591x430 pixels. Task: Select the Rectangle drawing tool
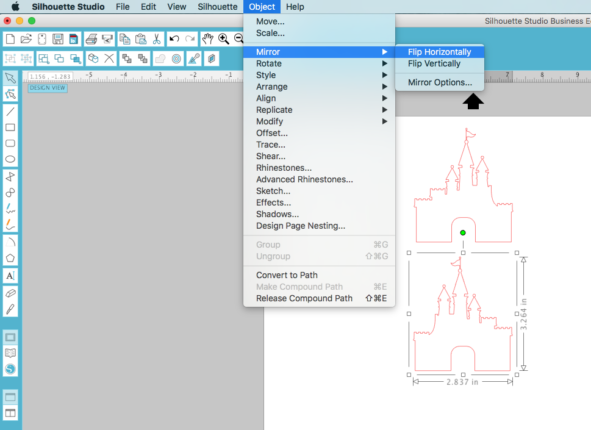click(10, 127)
